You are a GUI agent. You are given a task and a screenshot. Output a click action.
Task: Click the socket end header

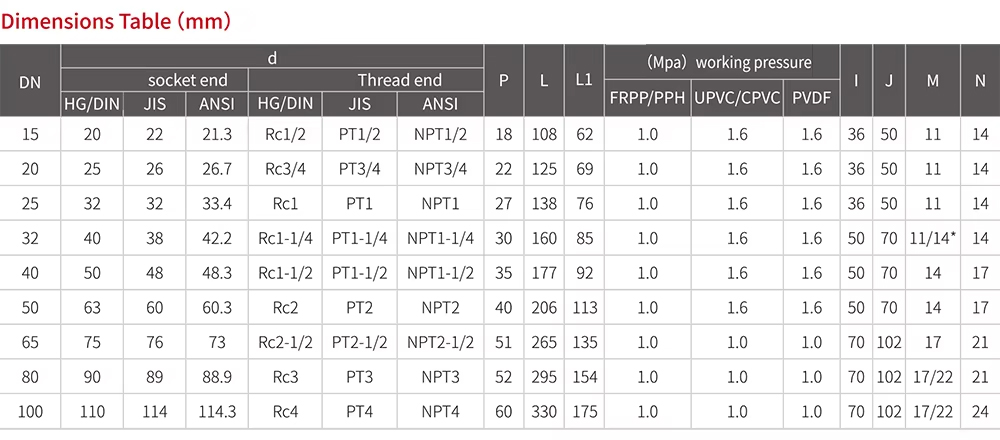(188, 80)
